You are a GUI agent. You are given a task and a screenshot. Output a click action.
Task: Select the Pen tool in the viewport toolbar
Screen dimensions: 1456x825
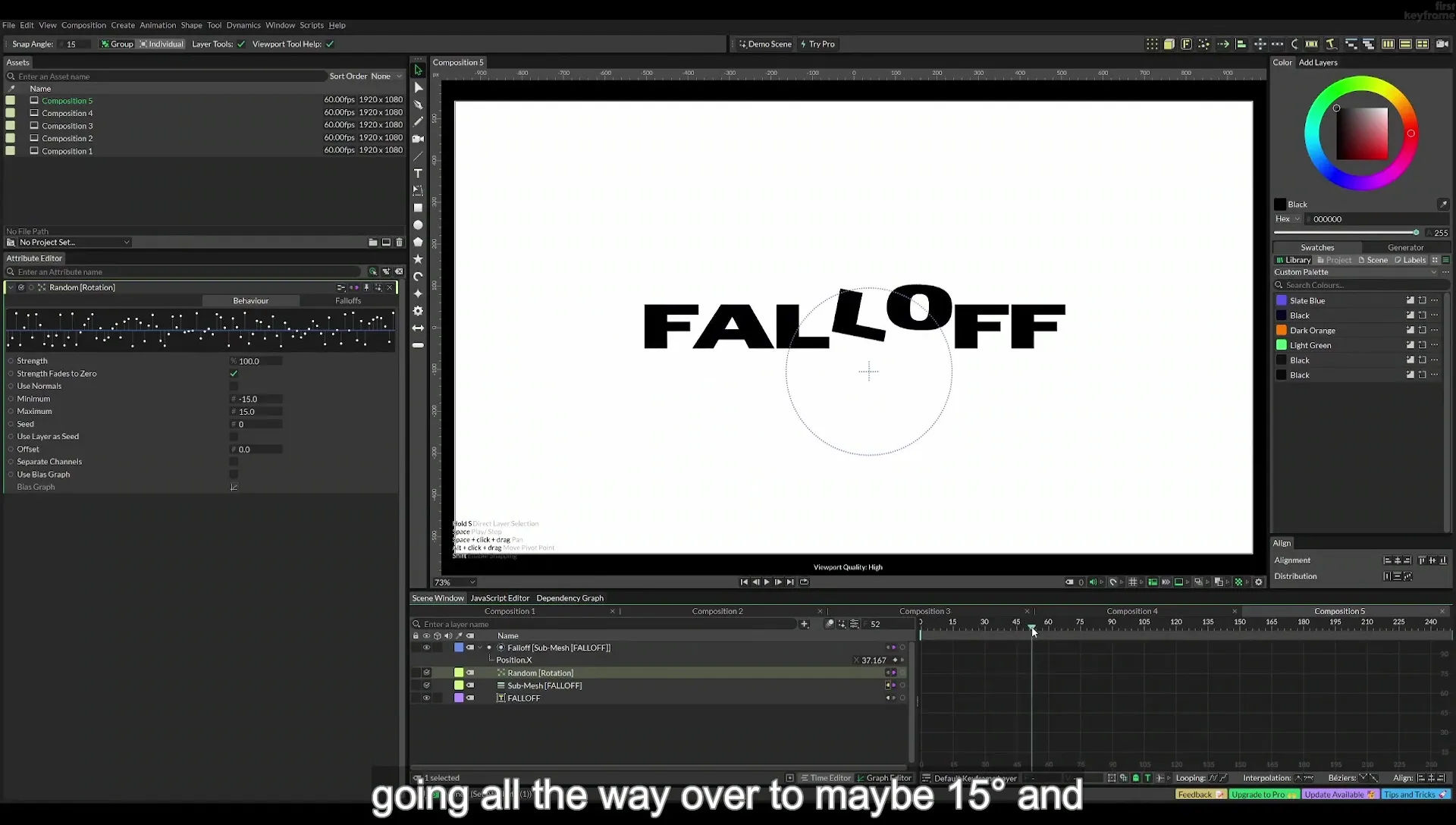tap(418, 105)
